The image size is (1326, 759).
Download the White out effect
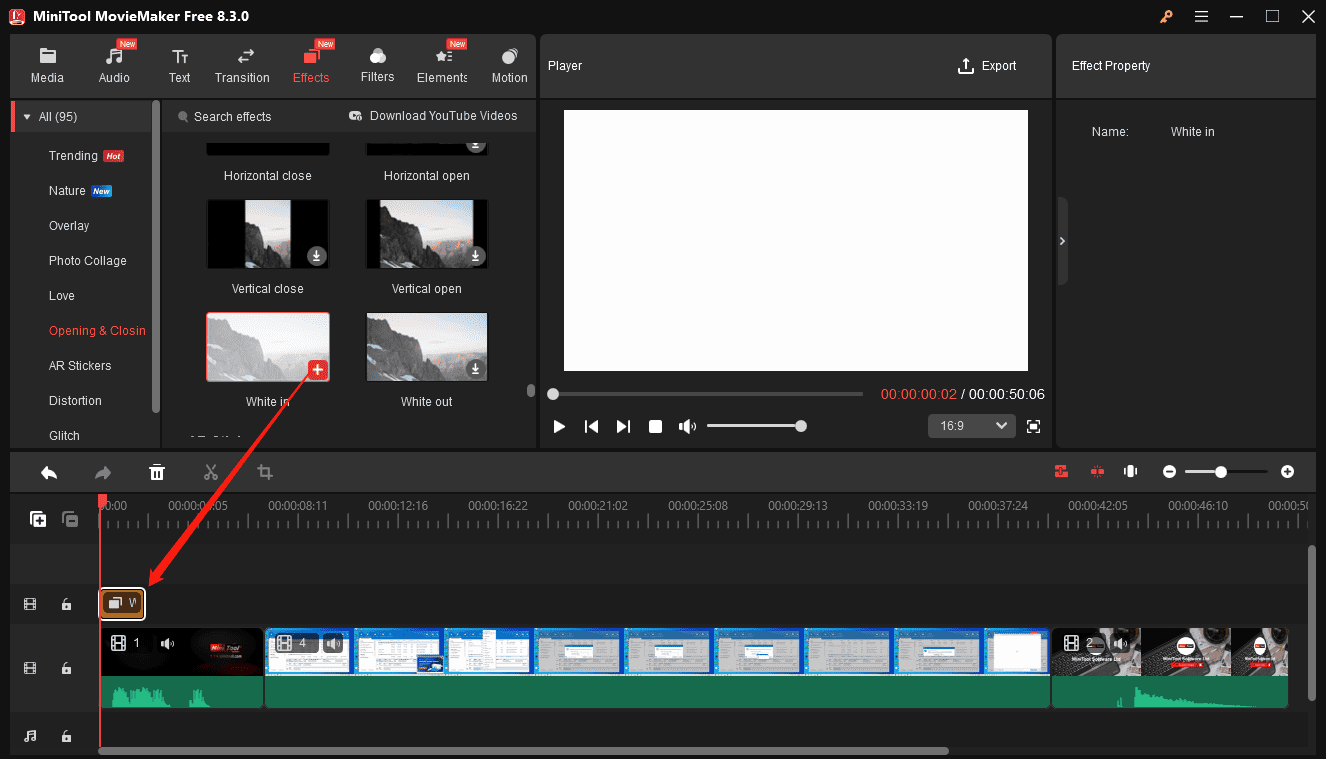pyautogui.click(x=476, y=369)
